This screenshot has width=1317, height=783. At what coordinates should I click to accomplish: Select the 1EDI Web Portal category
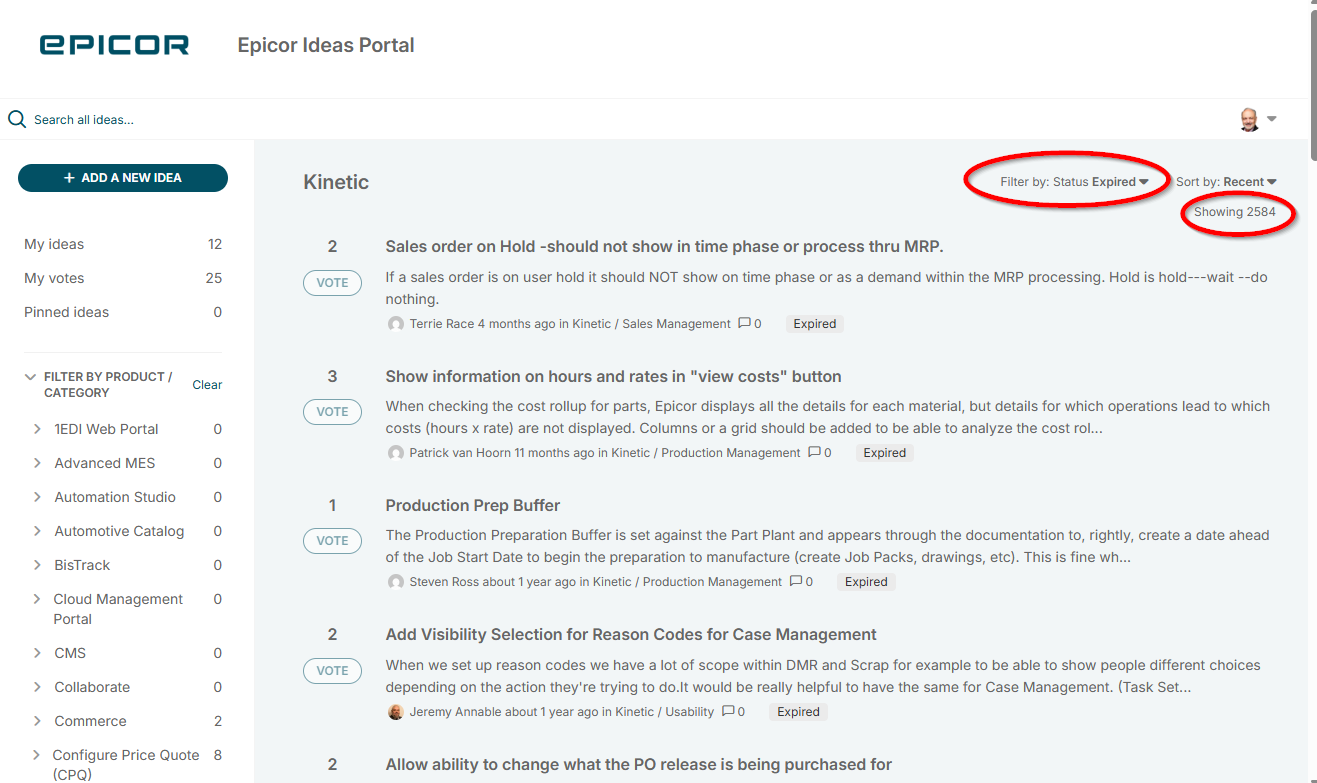(106, 429)
